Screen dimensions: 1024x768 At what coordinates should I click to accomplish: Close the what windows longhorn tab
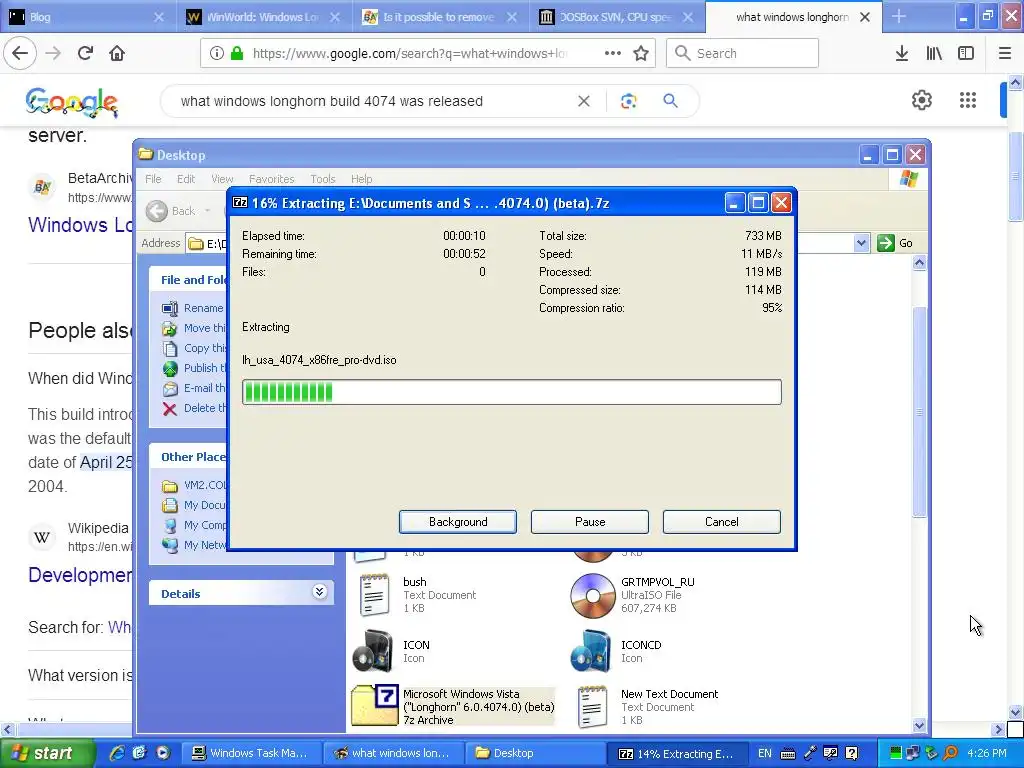point(865,17)
